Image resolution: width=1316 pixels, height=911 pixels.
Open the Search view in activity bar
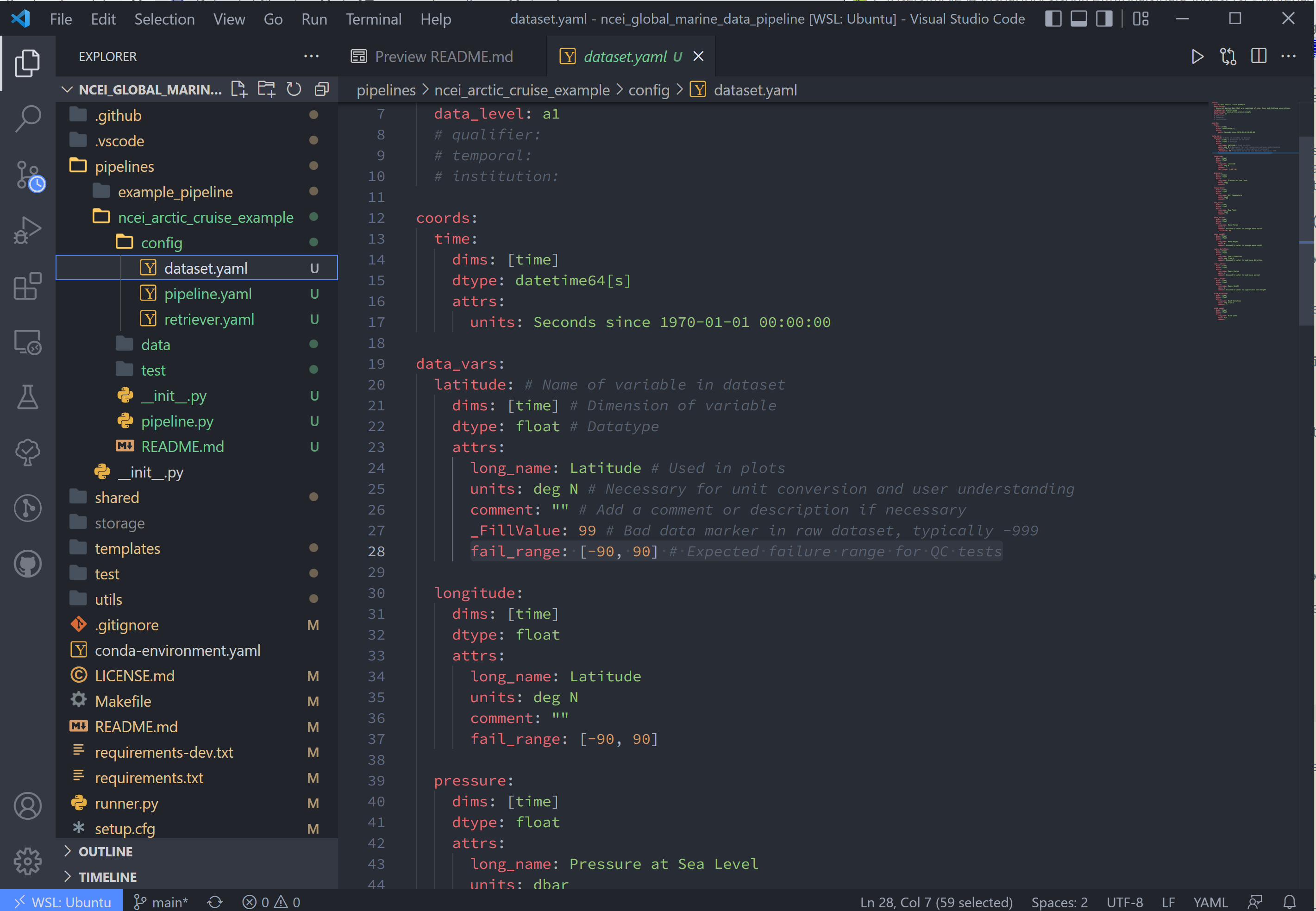tap(27, 119)
